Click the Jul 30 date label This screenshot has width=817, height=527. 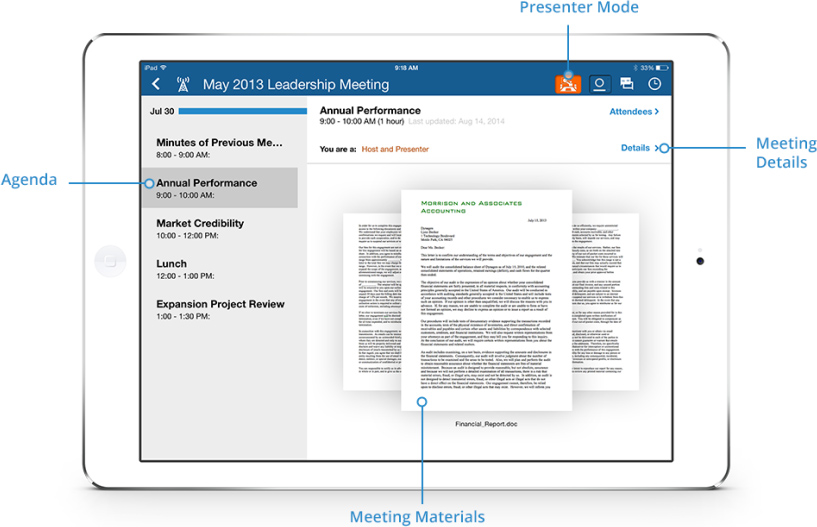coord(162,111)
